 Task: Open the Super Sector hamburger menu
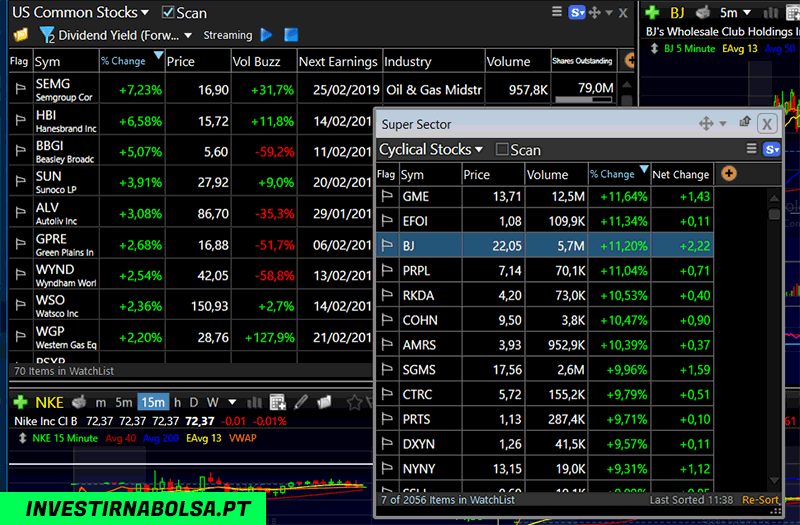click(x=751, y=148)
